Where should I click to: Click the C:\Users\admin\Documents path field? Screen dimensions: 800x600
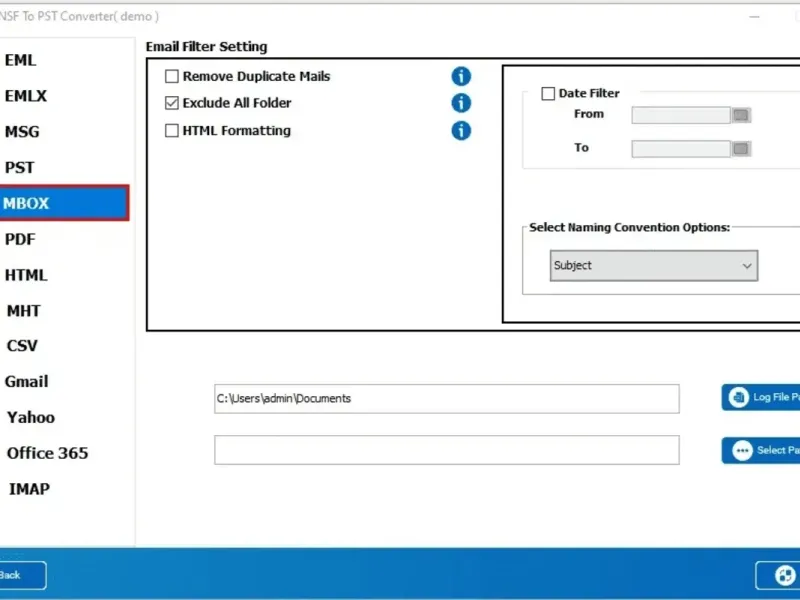tap(446, 399)
